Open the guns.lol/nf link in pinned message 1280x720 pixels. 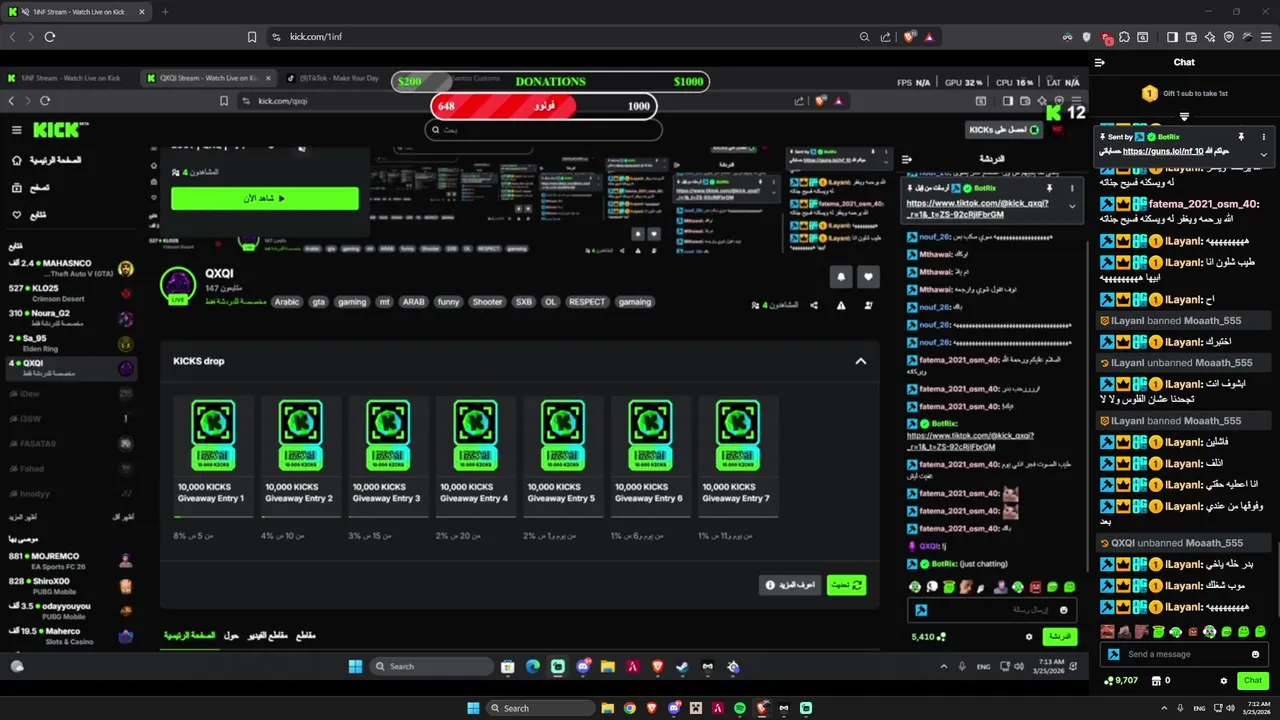pos(1162,151)
